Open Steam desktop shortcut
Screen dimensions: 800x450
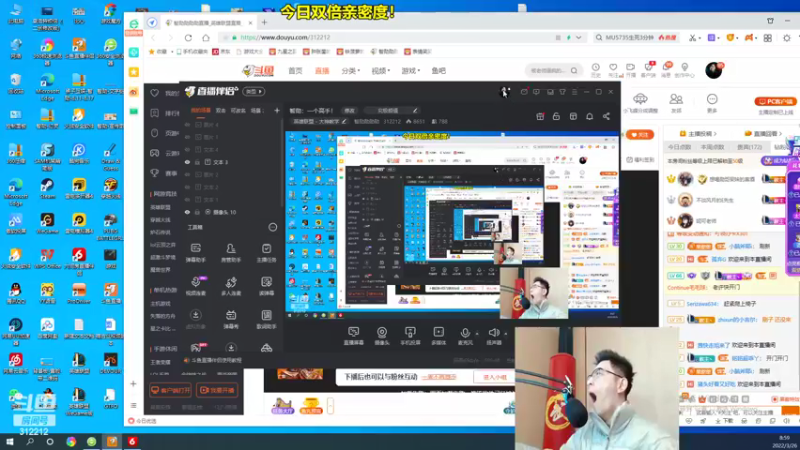[47, 188]
